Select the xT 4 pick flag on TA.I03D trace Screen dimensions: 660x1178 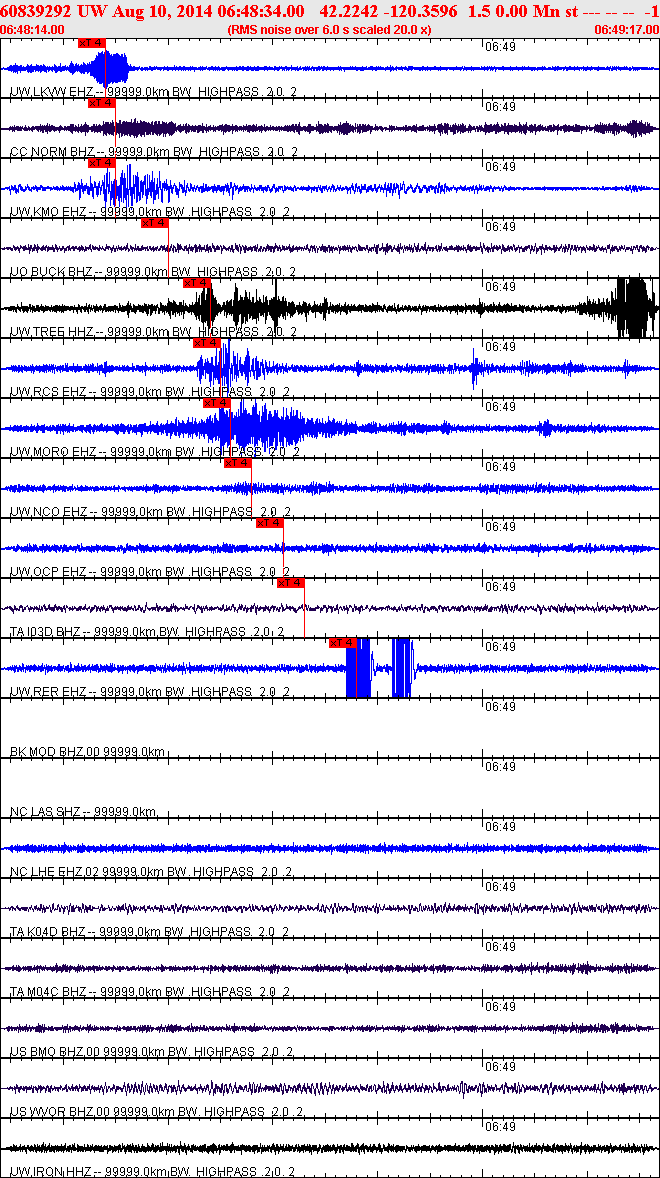pyautogui.click(x=291, y=583)
